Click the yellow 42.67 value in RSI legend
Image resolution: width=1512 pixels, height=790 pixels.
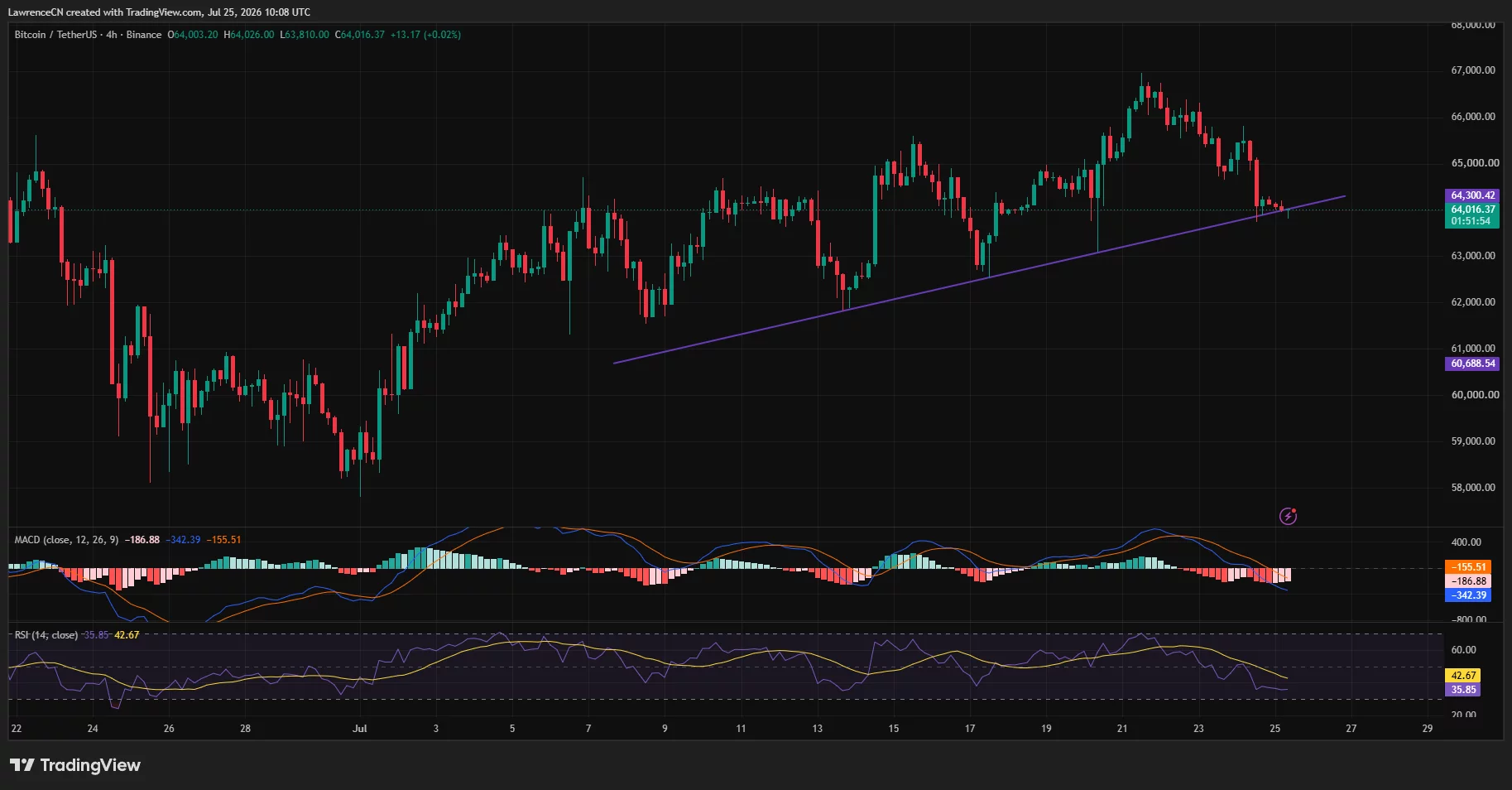coord(127,635)
